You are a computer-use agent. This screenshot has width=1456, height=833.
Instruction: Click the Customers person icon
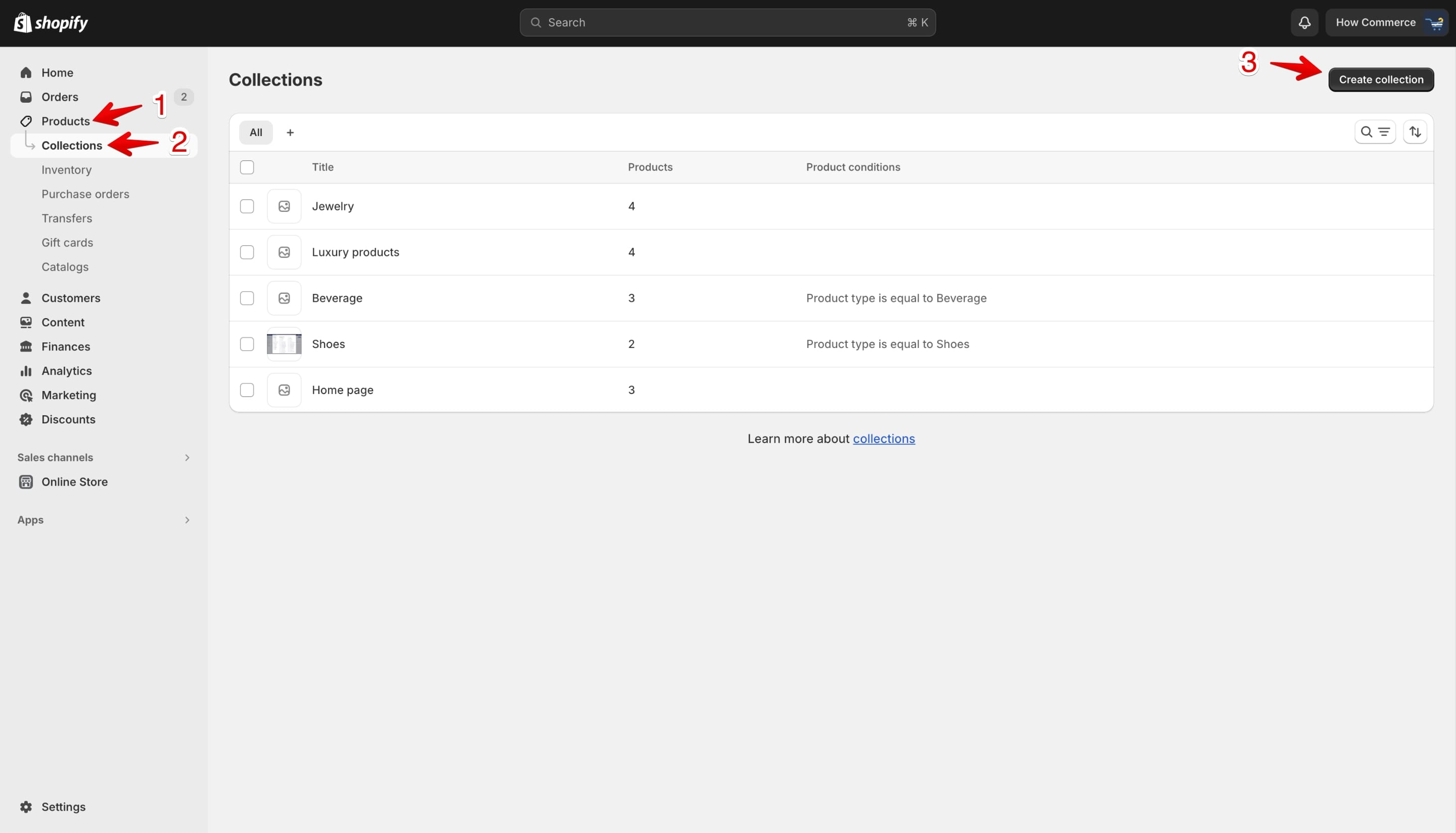[x=26, y=298]
